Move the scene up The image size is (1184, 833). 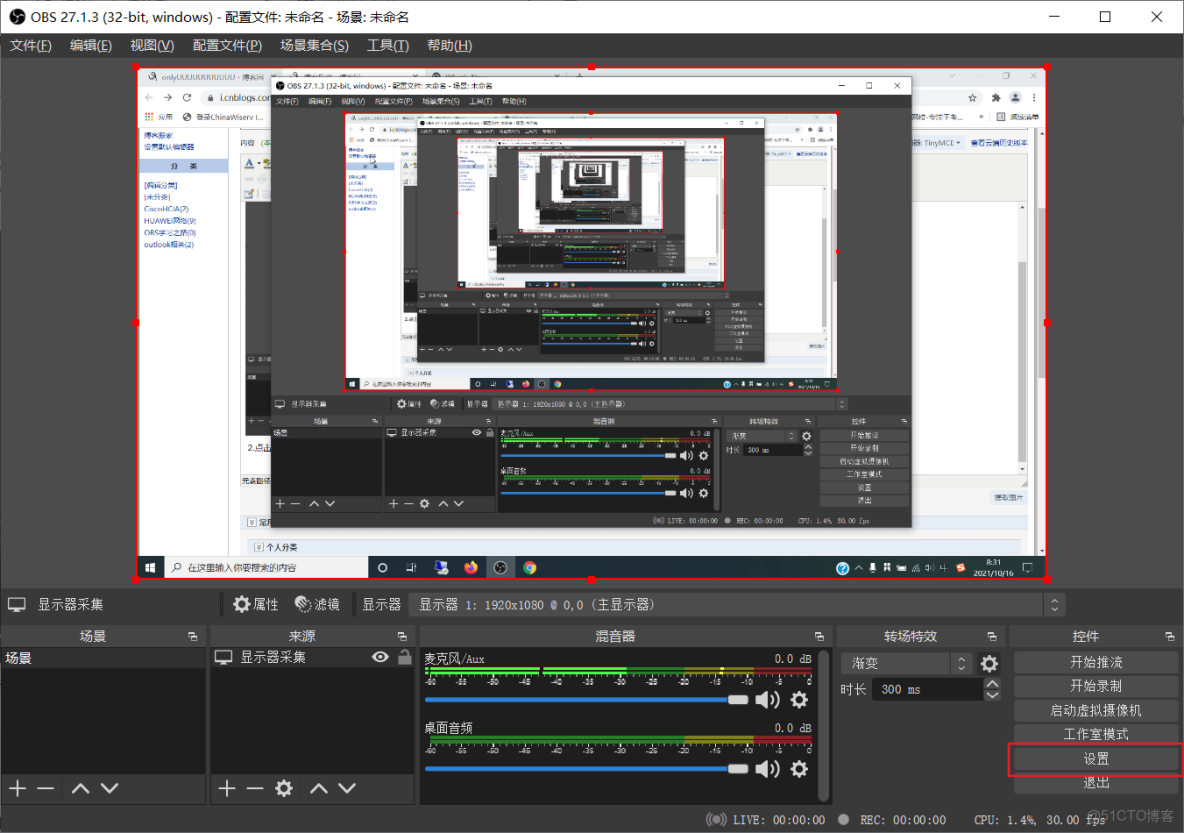click(x=80, y=788)
